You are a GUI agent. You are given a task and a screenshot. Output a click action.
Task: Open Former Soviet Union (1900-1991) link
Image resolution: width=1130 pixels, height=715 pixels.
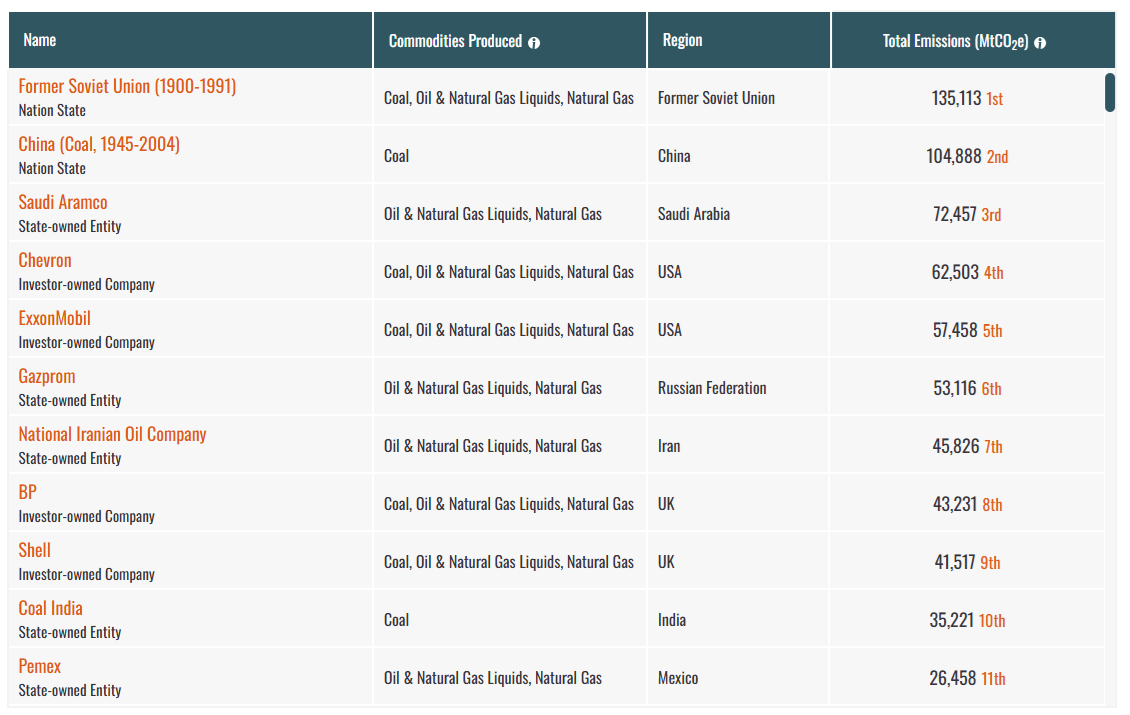[127, 86]
